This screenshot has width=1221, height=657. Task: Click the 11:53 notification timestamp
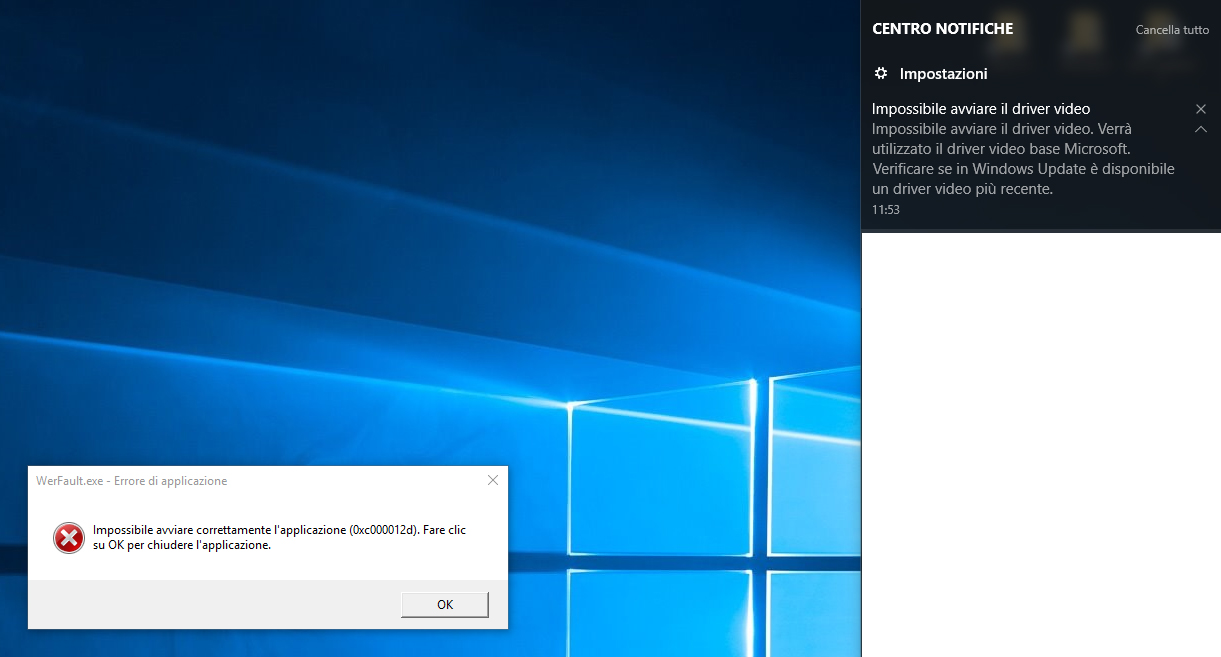tap(886, 210)
